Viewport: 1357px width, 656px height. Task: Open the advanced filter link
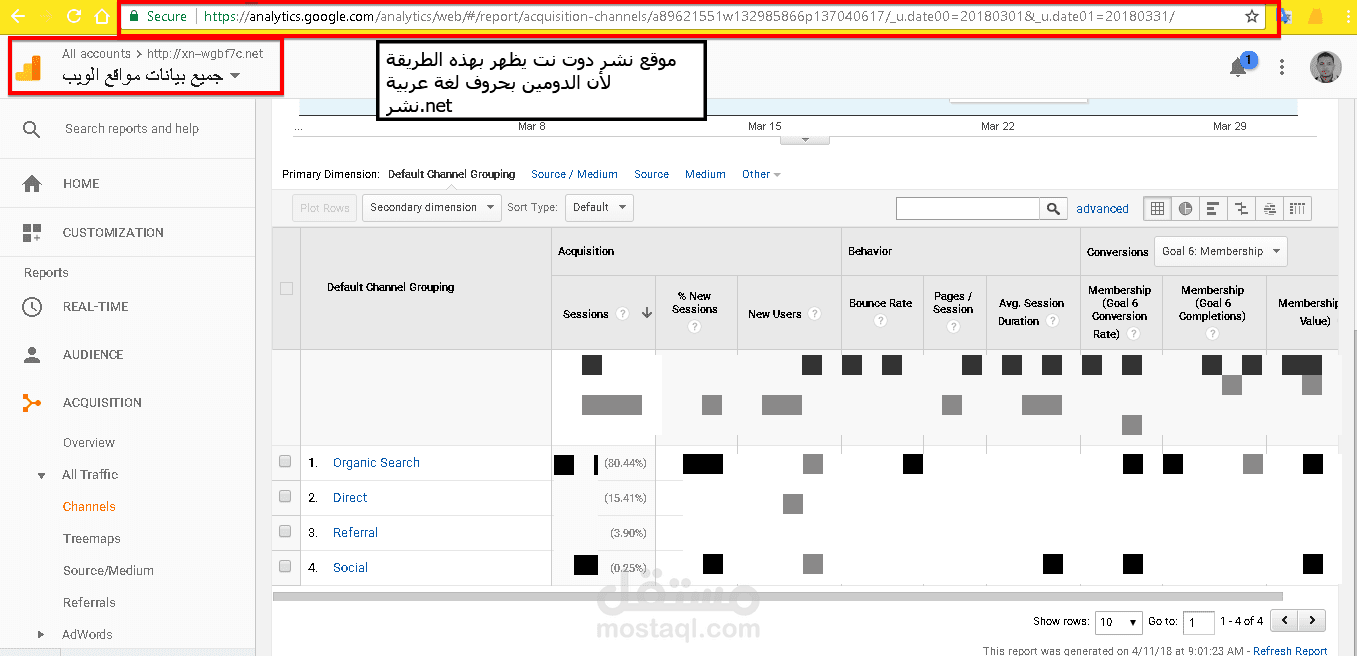pyautogui.click(x=1102, y=209)
